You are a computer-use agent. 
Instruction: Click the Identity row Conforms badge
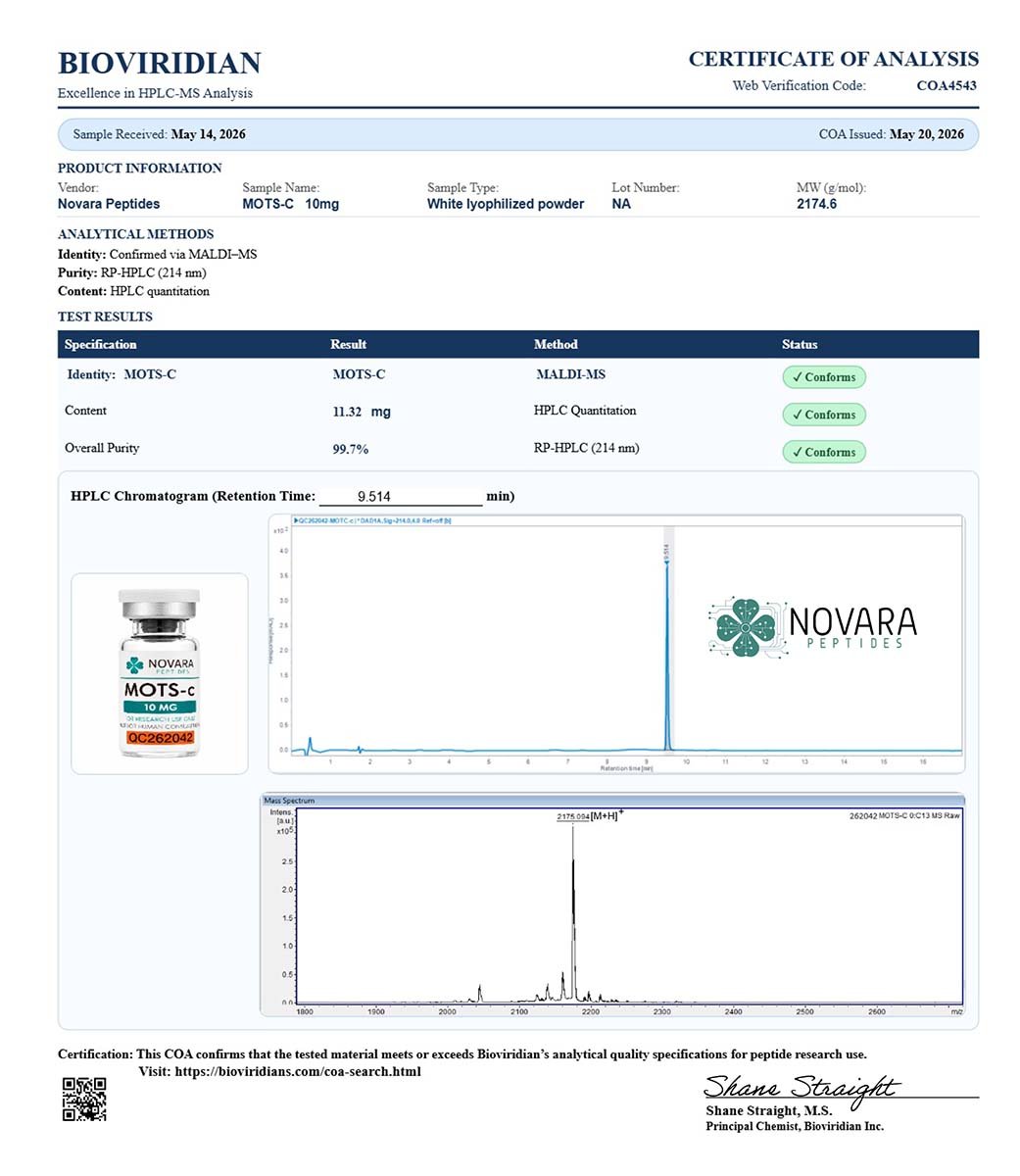coord(824,377)
